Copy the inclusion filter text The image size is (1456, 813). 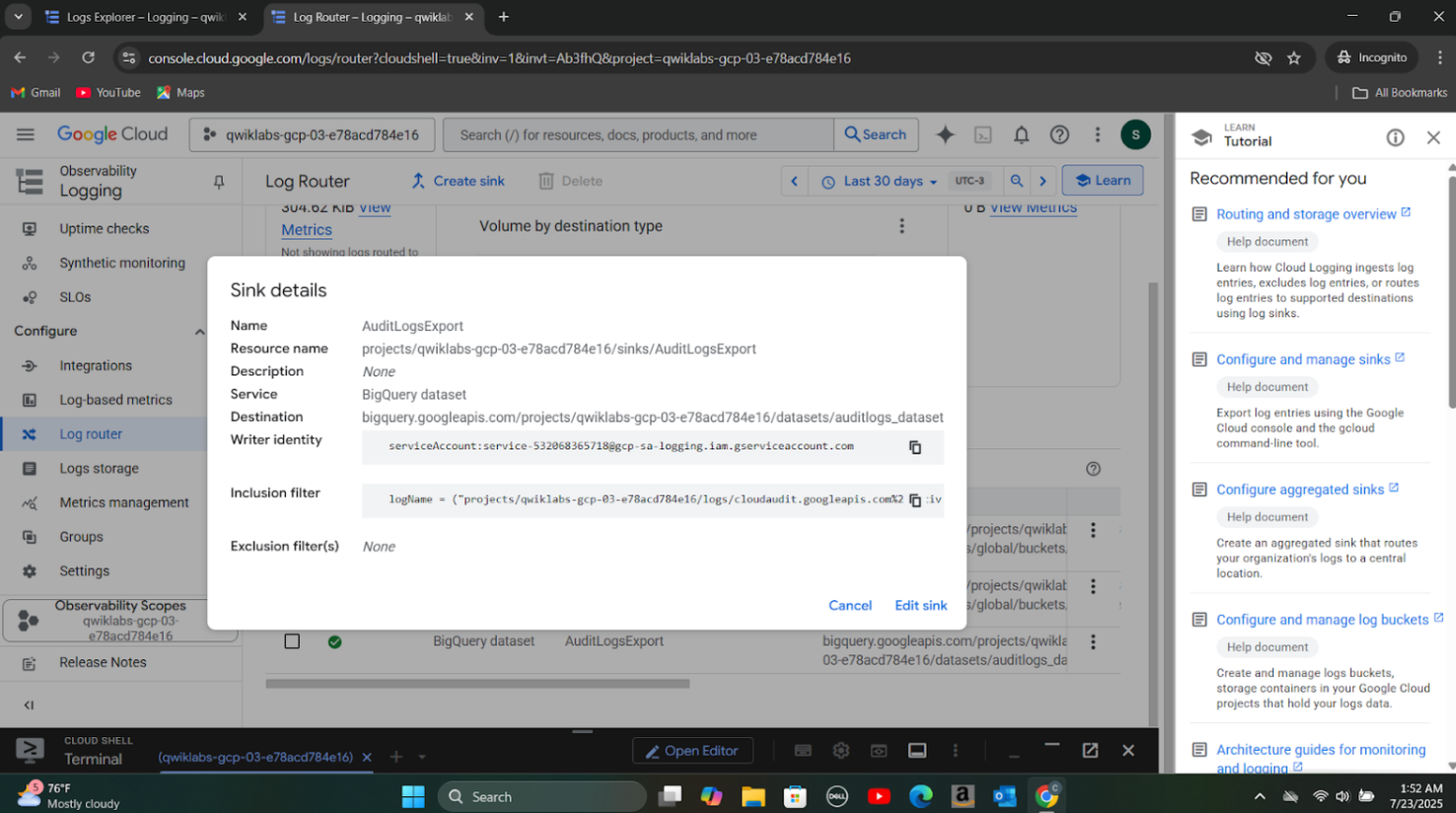(915, 501)
